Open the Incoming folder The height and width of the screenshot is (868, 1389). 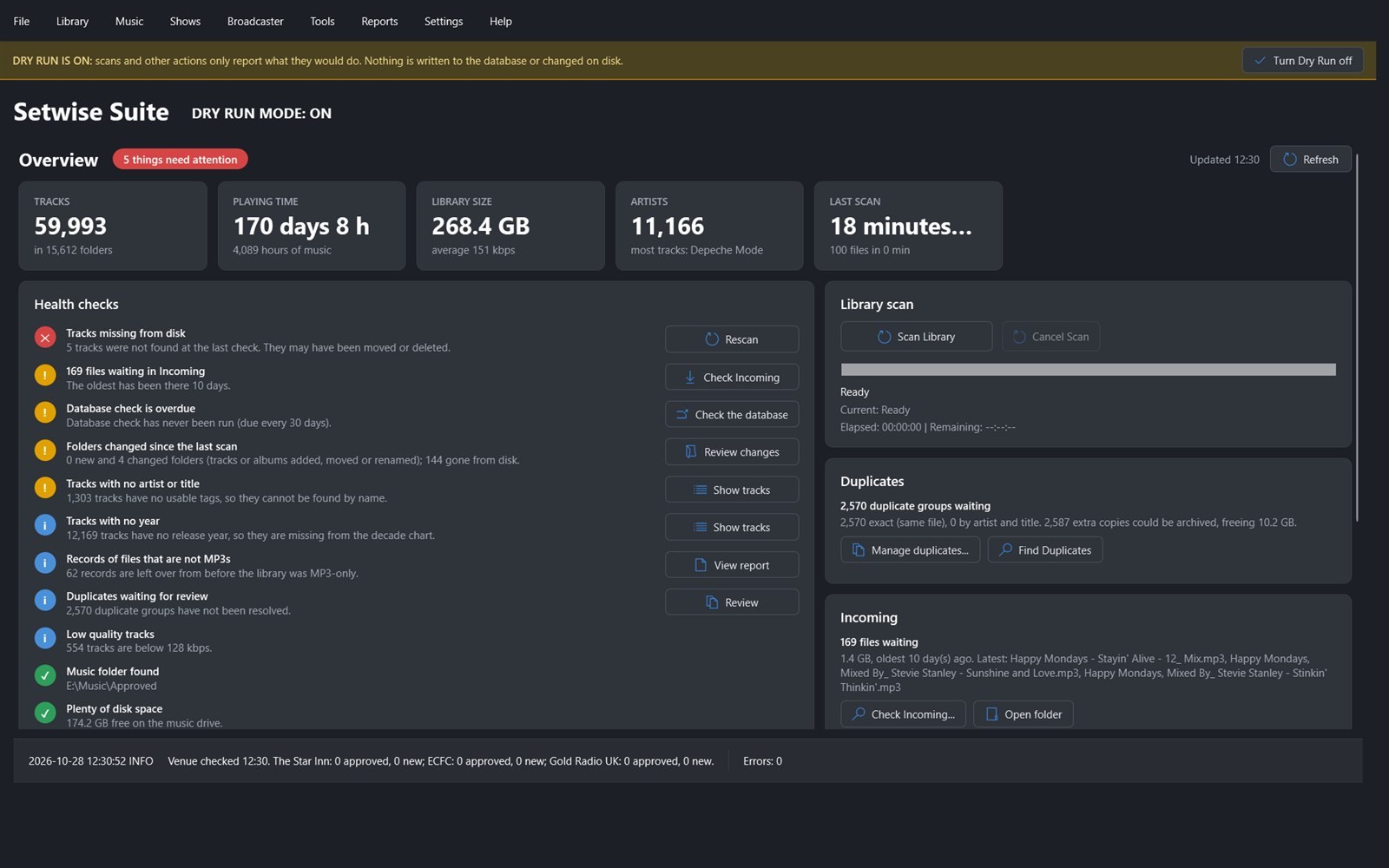(1024, 714)
